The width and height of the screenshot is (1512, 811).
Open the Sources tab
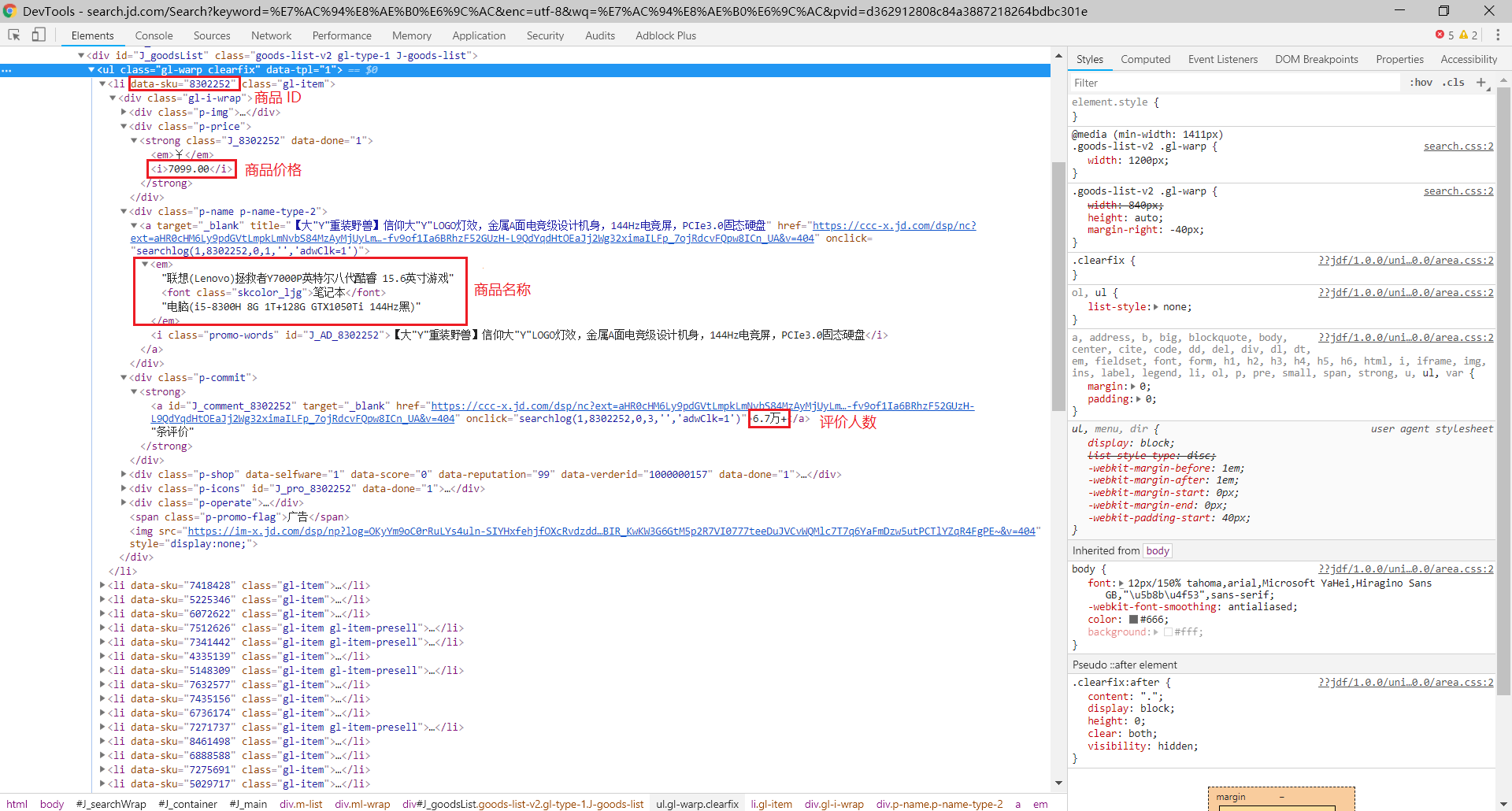pos(212,35)
